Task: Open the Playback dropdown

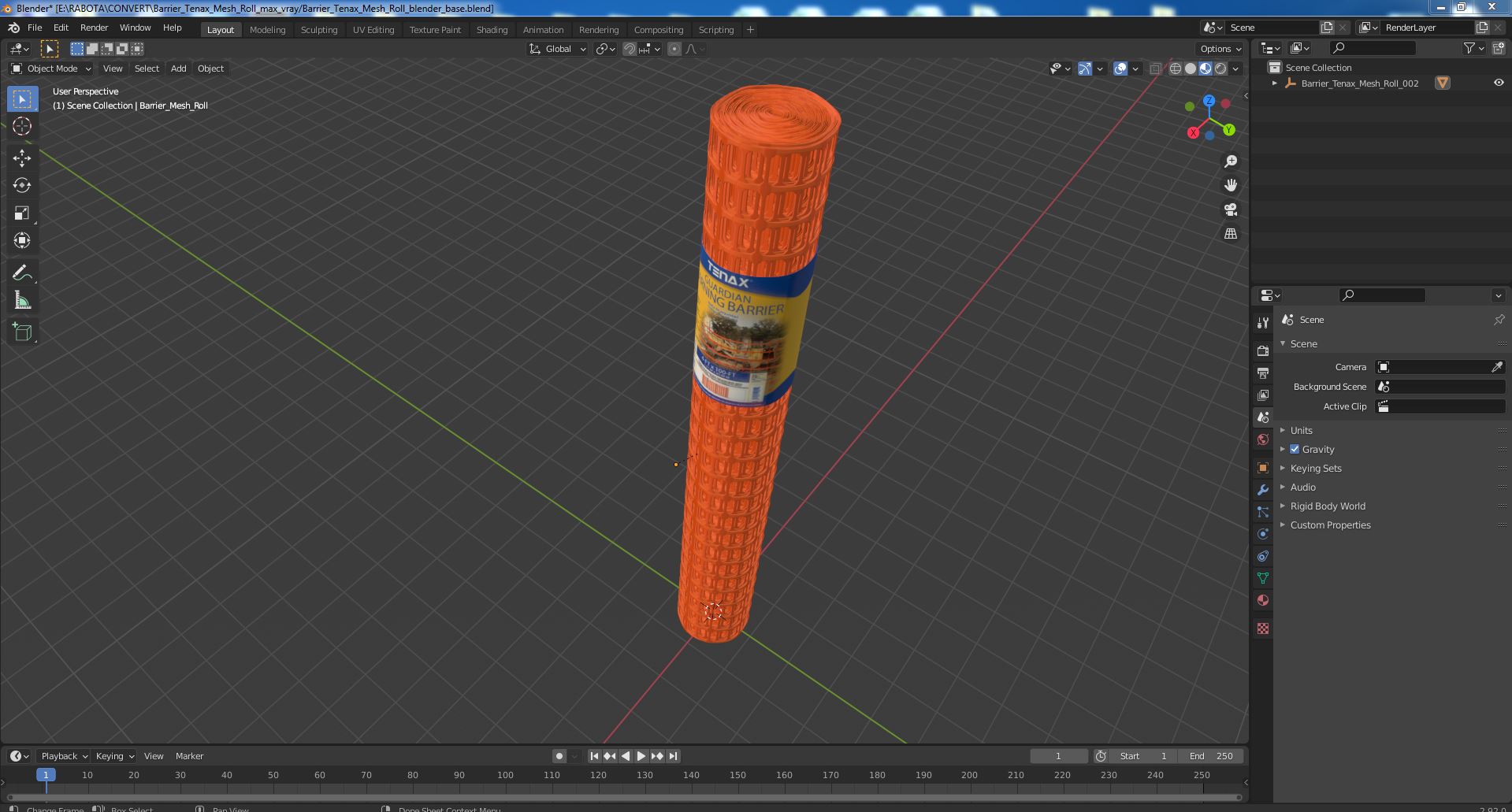Action: coord(64,756)
